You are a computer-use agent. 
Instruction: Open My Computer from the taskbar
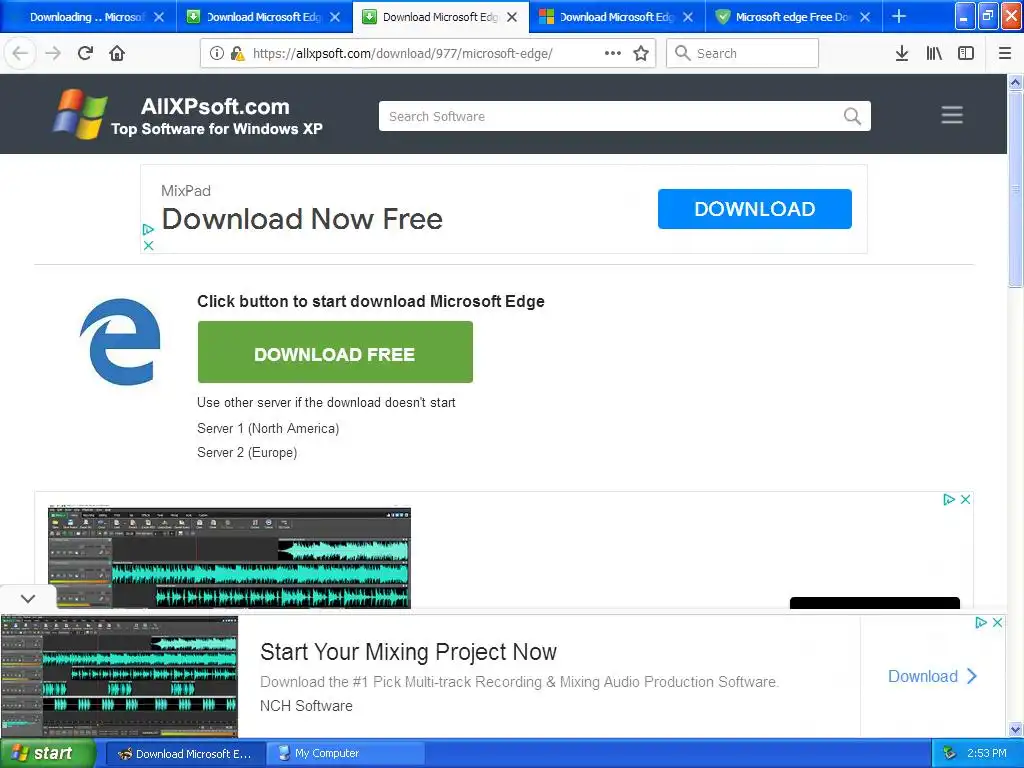(x=346, y=754)
